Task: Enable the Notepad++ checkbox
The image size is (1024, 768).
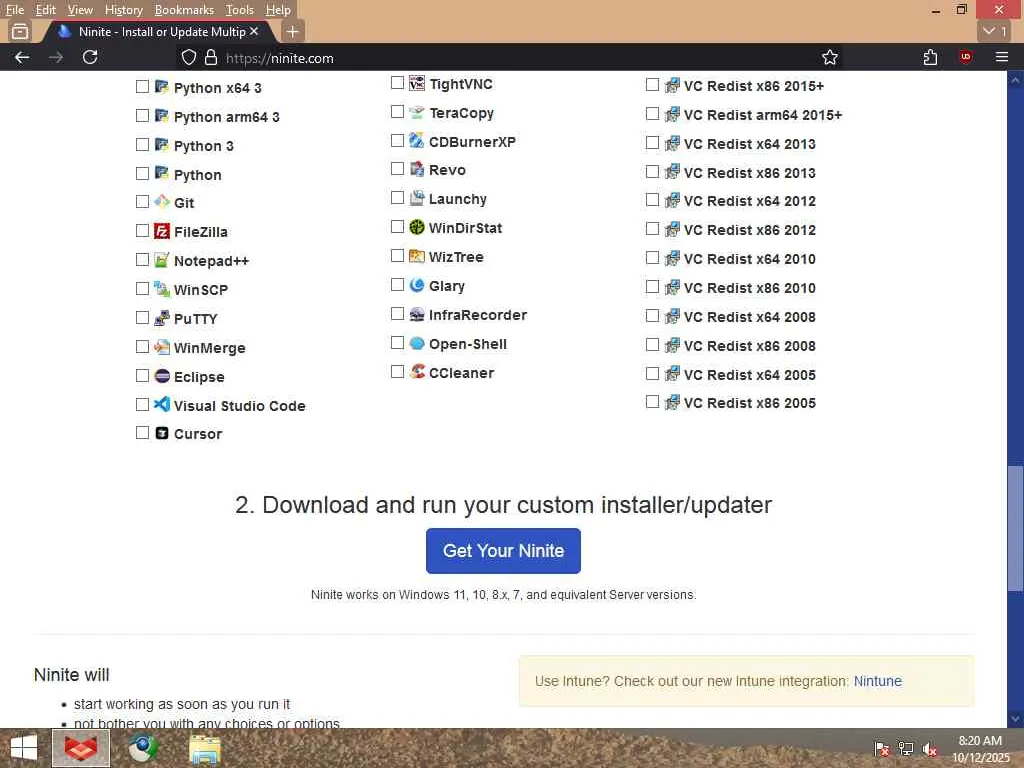Action: [x=142, y=260]
